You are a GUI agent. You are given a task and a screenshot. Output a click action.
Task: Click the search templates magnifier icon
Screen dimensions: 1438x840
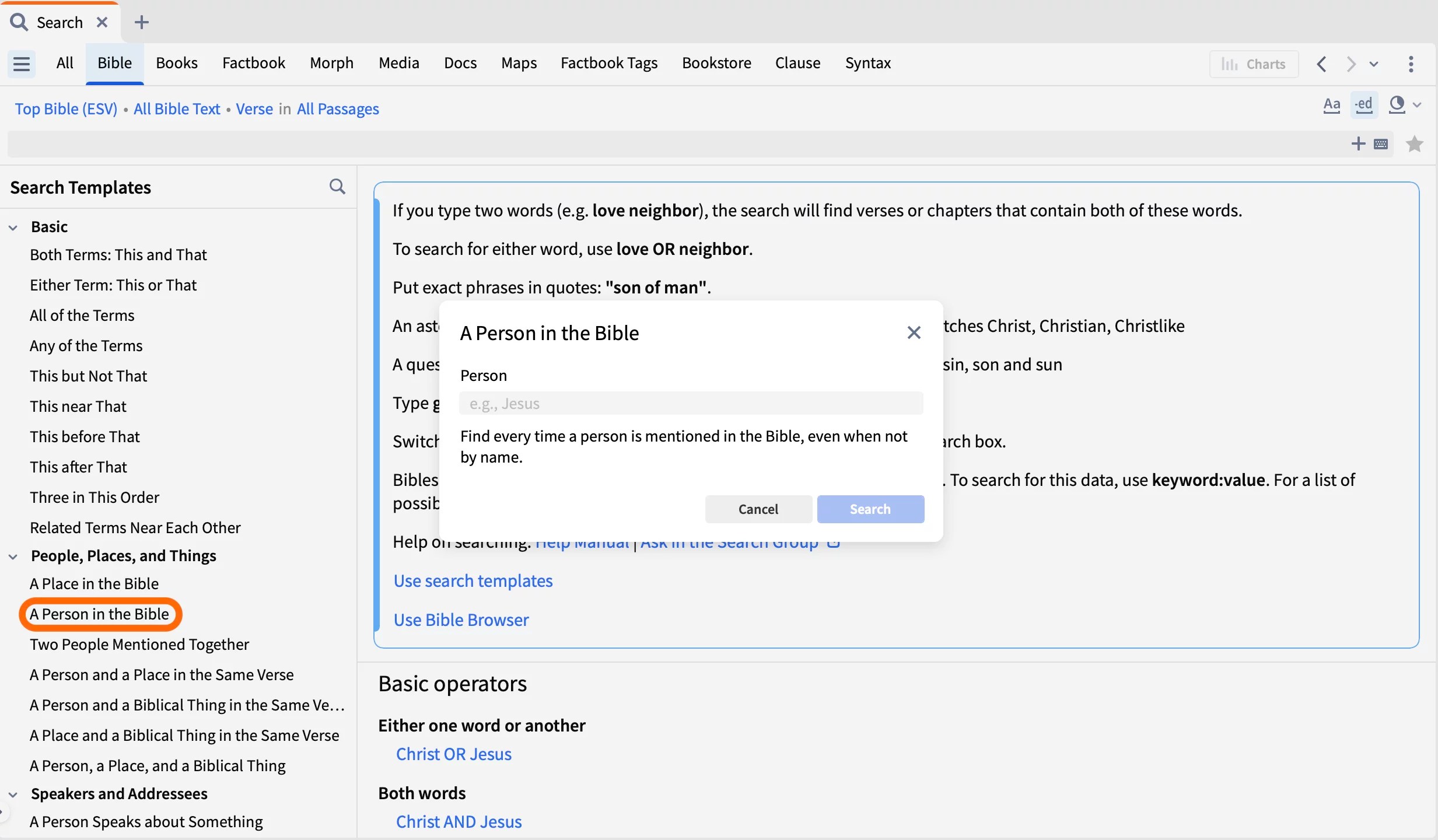(337, 187)
